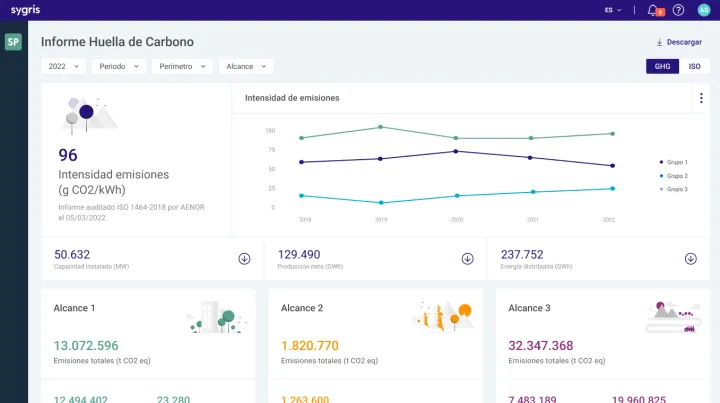Open the Periodo dropdown filter
Viewport: 720px width, 403px height.
click(x=118, y=66)
